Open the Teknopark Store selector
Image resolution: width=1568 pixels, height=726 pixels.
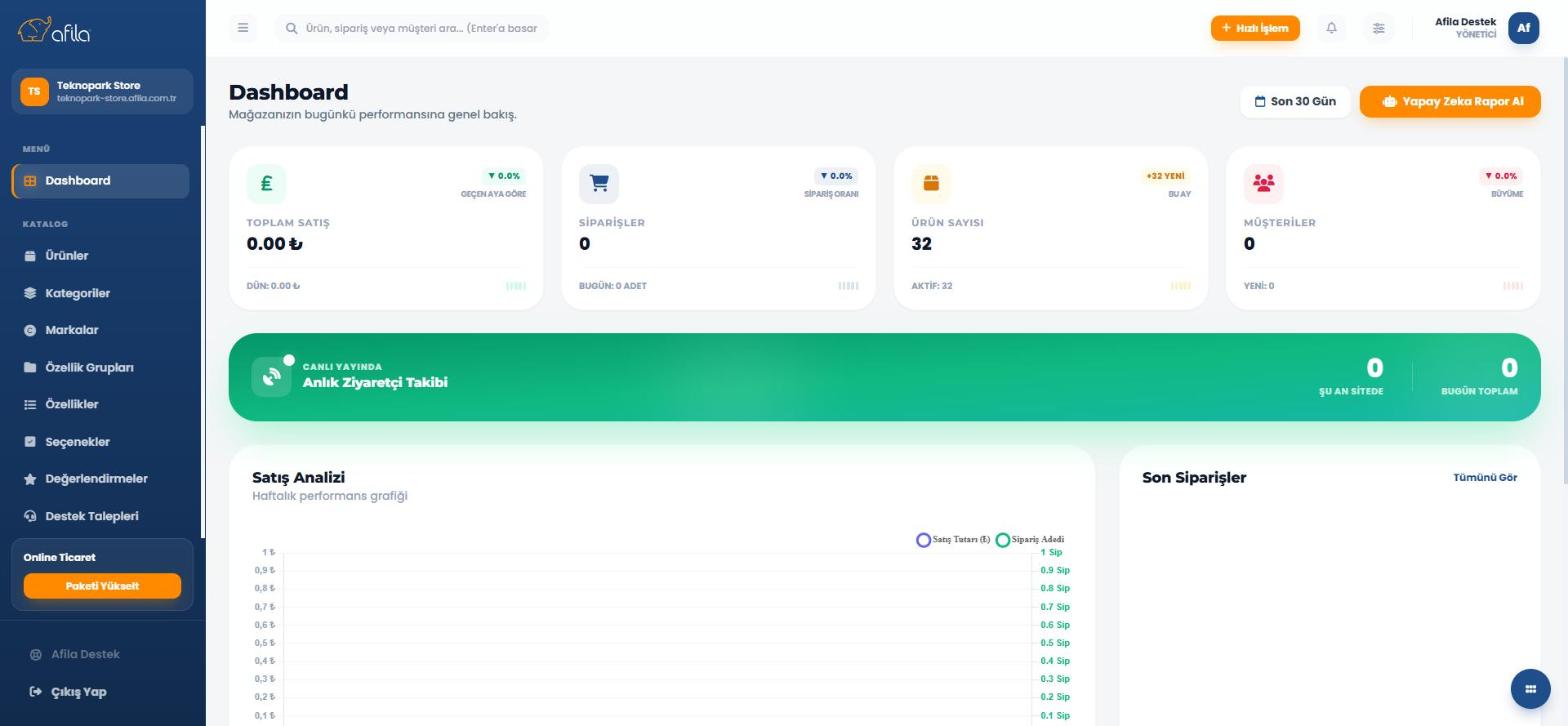pos(102,91)
